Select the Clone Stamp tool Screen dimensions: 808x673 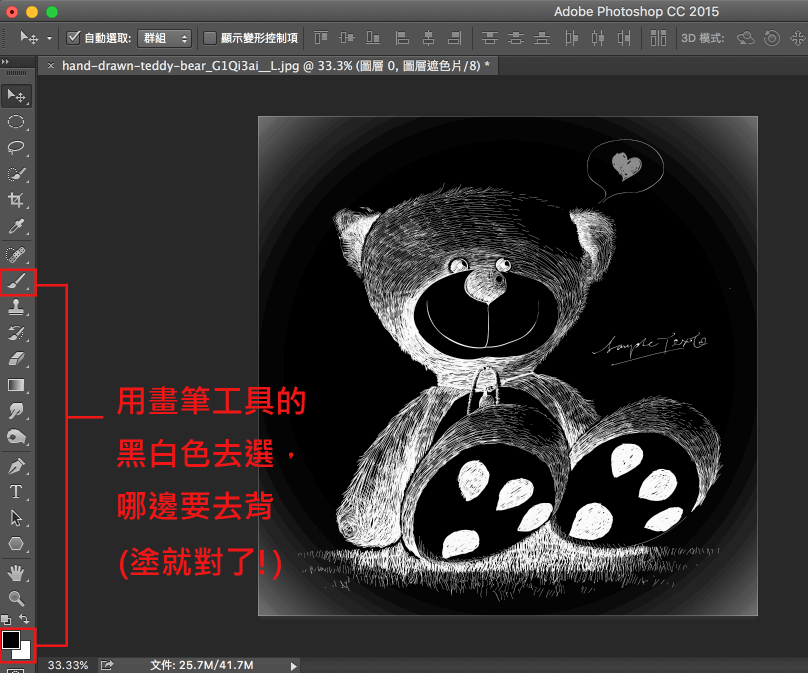coord(16,309)
